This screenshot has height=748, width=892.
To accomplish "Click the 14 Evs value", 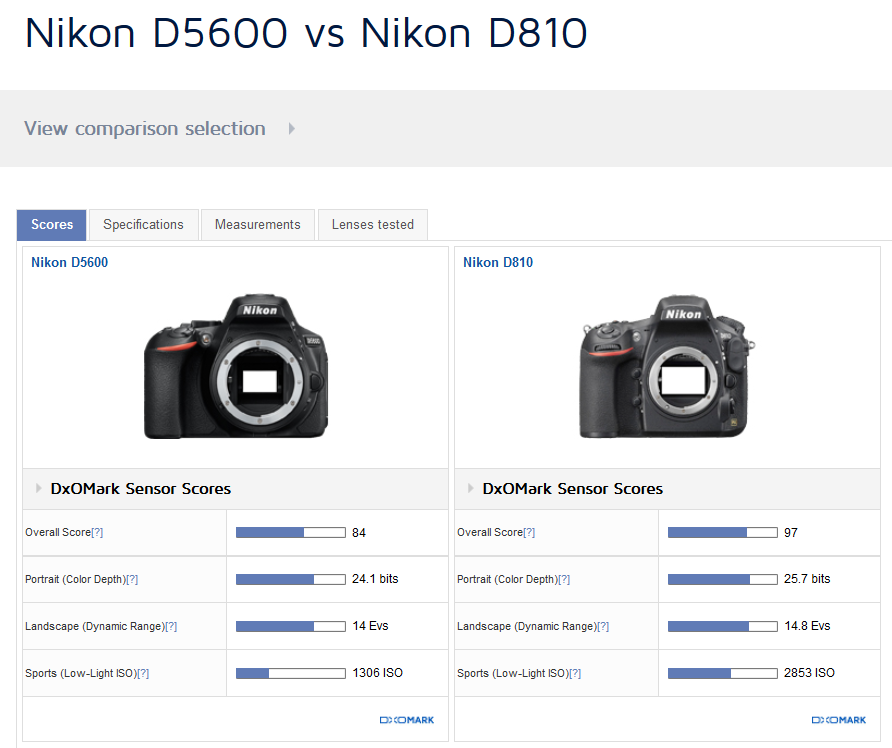I will point(370,626).
